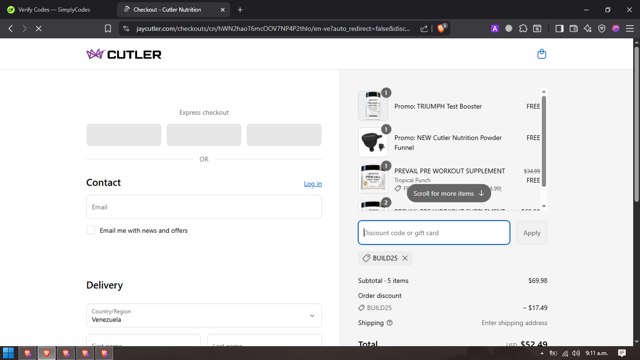Click the Cutler logo in header
The image size is (640, 360).
pyautogui.click(x=124, y=54)
